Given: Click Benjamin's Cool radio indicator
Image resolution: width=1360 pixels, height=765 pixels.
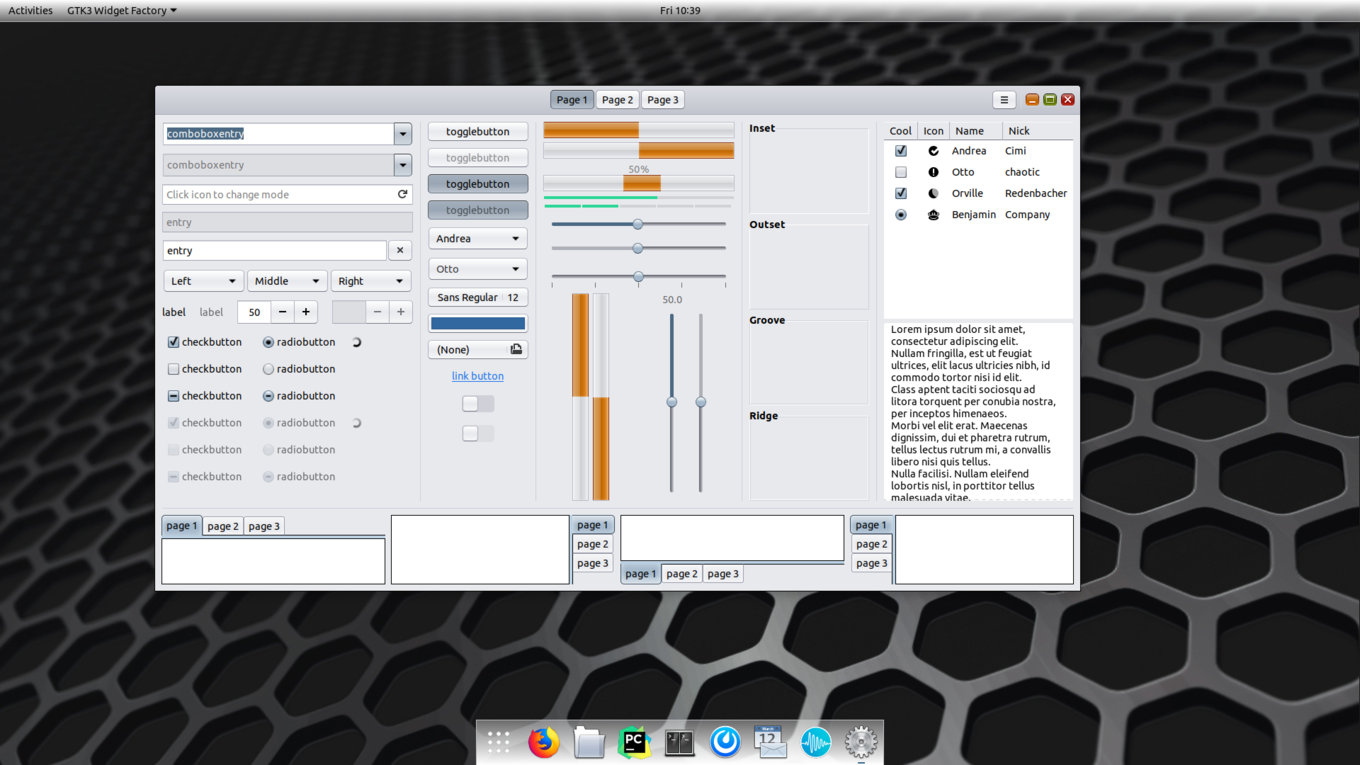Looking at the screenshot, I should click(901, 215).
